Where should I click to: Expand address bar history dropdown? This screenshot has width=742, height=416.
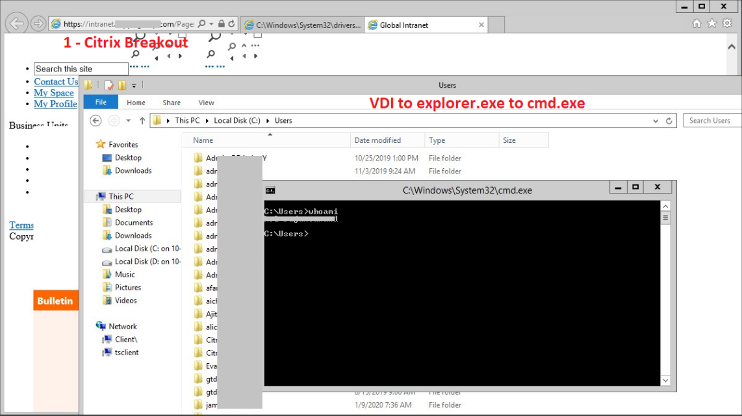pyautogui.click(x=655, y=121)
